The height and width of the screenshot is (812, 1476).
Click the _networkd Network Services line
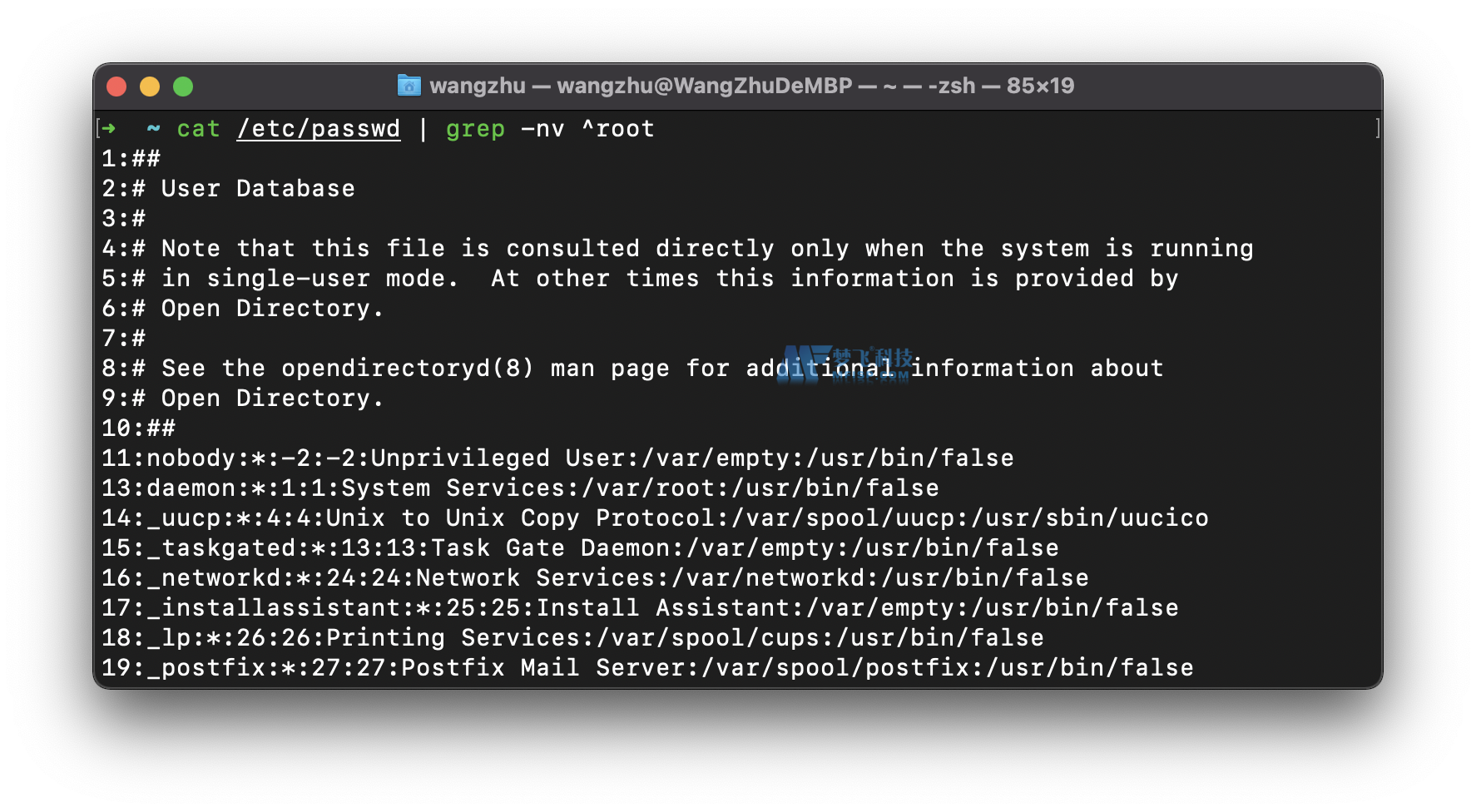click(595, 578)
